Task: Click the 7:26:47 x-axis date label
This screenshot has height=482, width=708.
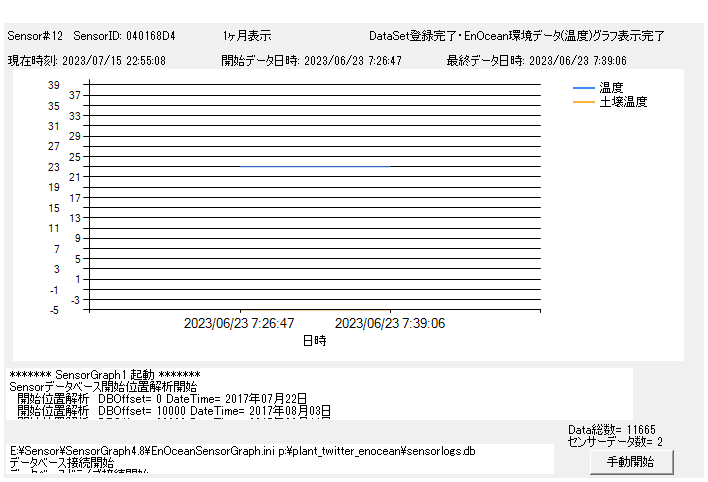Action: pyautogui.click(x=239, y=324)
